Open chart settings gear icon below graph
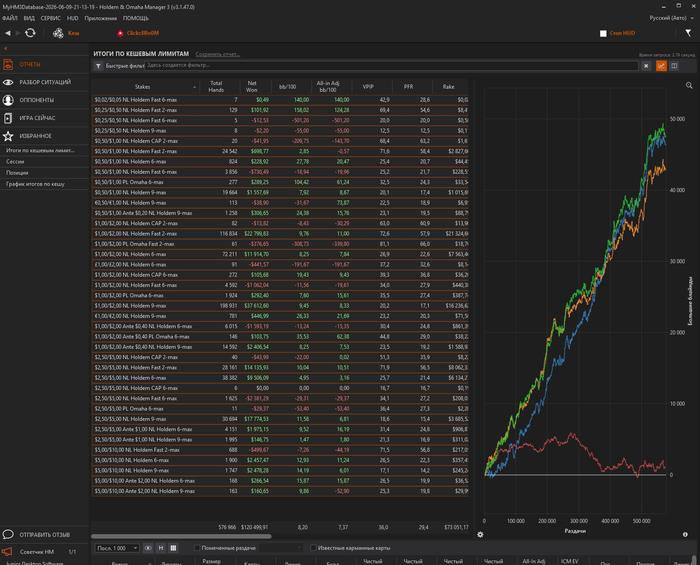 [480, 534]
